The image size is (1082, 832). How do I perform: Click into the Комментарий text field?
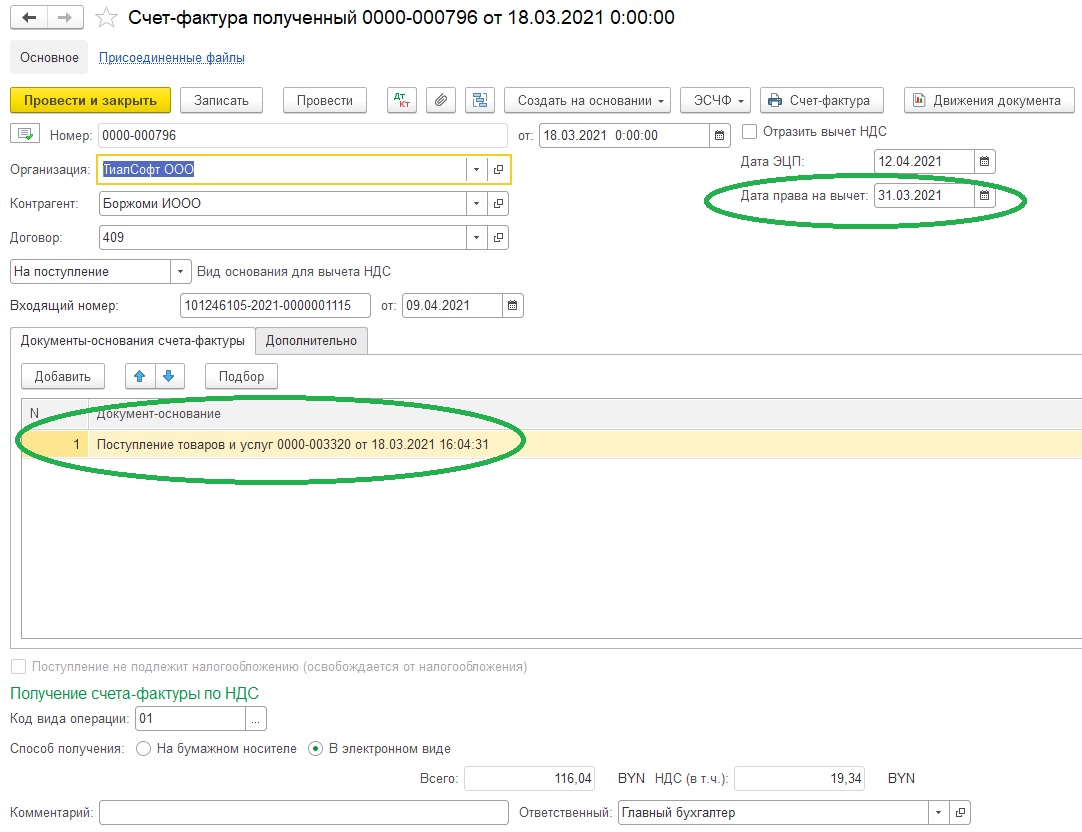point(304,813)
